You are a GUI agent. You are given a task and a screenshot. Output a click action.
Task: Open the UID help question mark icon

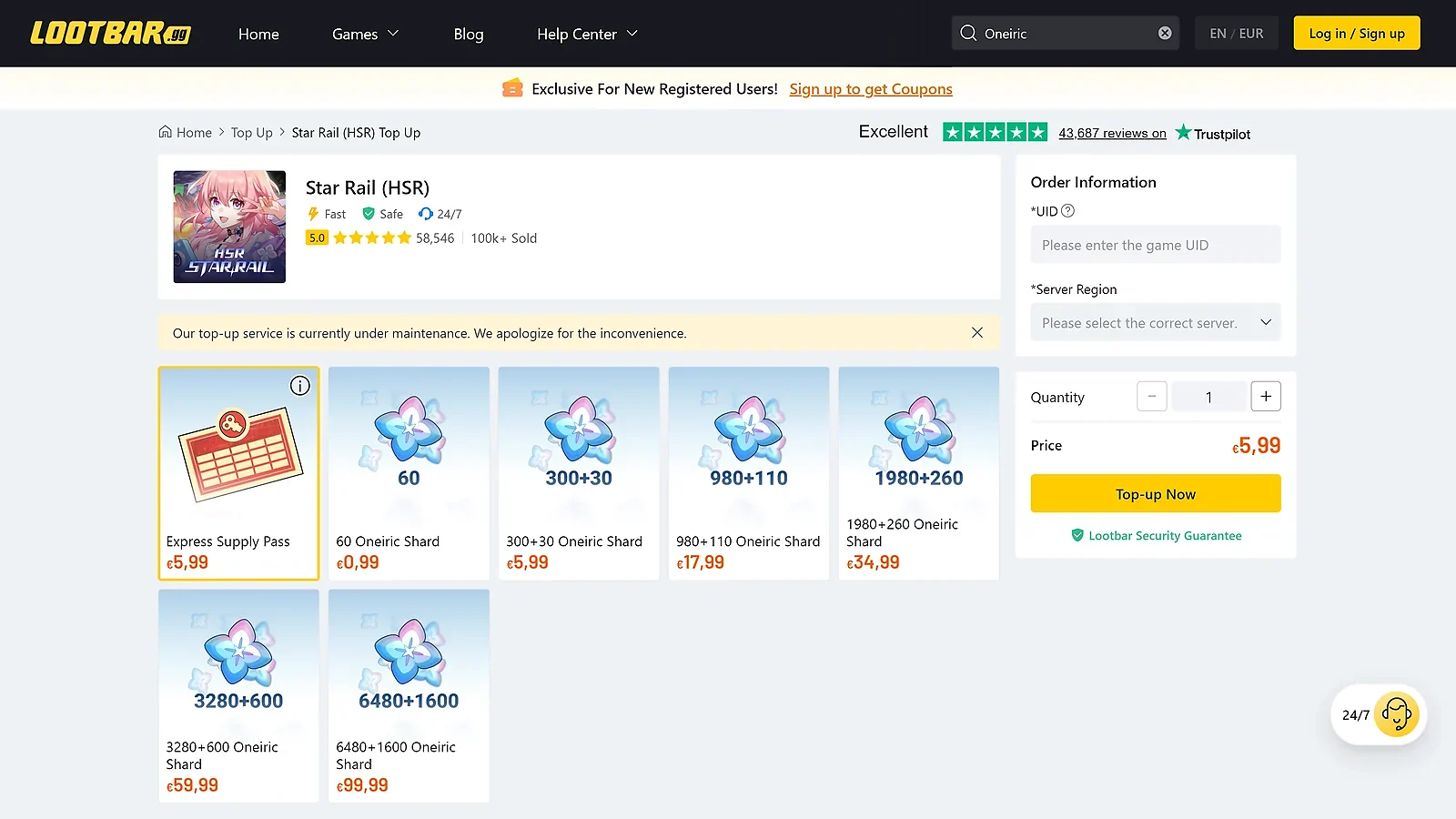tap(1068, 211)
